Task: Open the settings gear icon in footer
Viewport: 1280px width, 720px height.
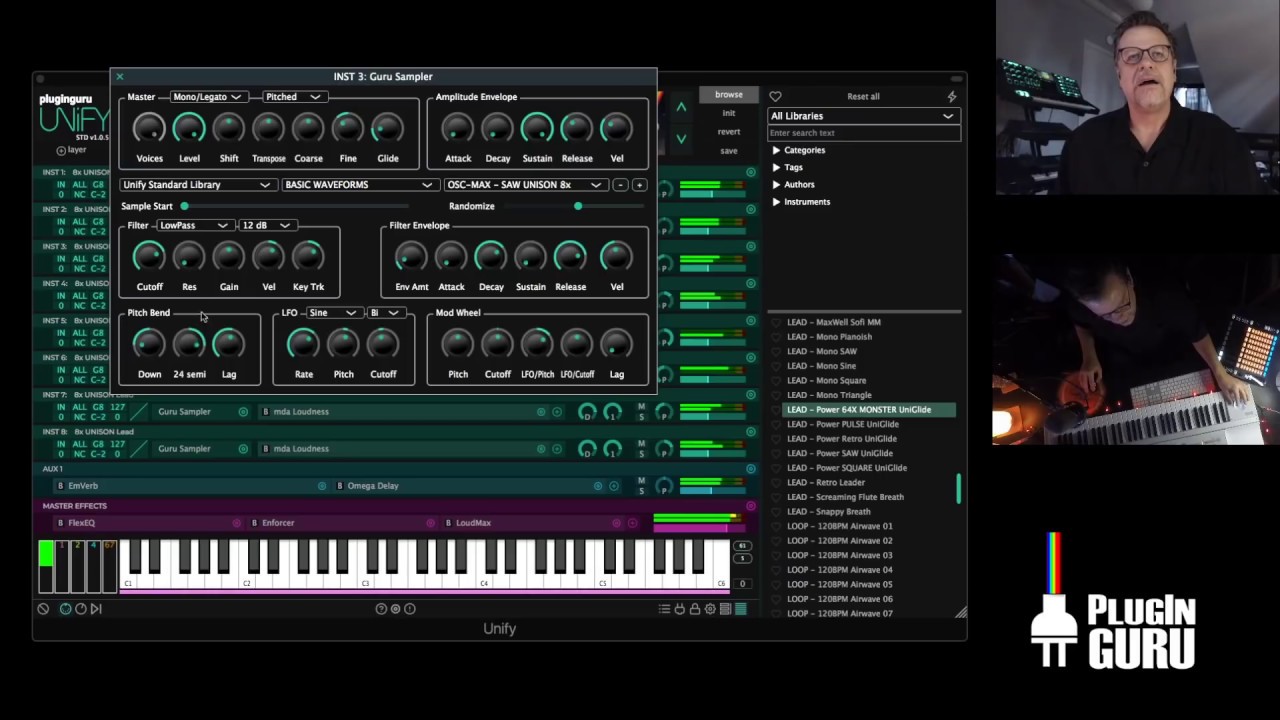Action: click(710, 608)
